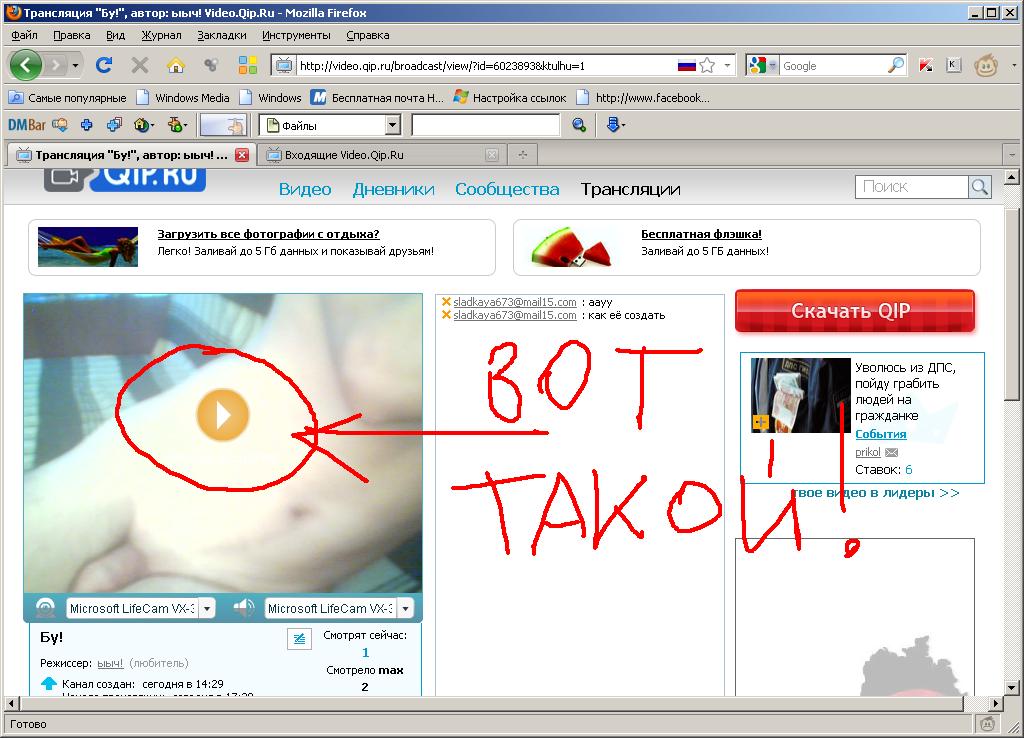This screenshot has width=1024, height=738.
Task: Open director ыыч! profile link
Action: pyautogui.click(x=110, y=663)
